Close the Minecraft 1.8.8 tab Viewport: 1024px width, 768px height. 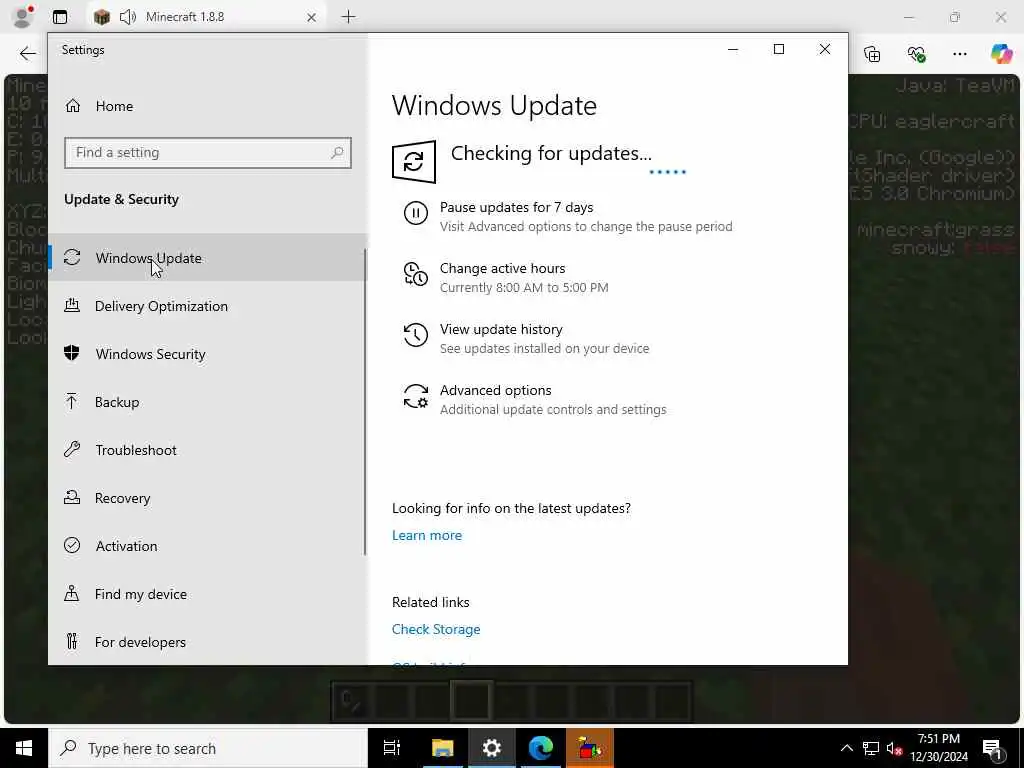[312, 18]
